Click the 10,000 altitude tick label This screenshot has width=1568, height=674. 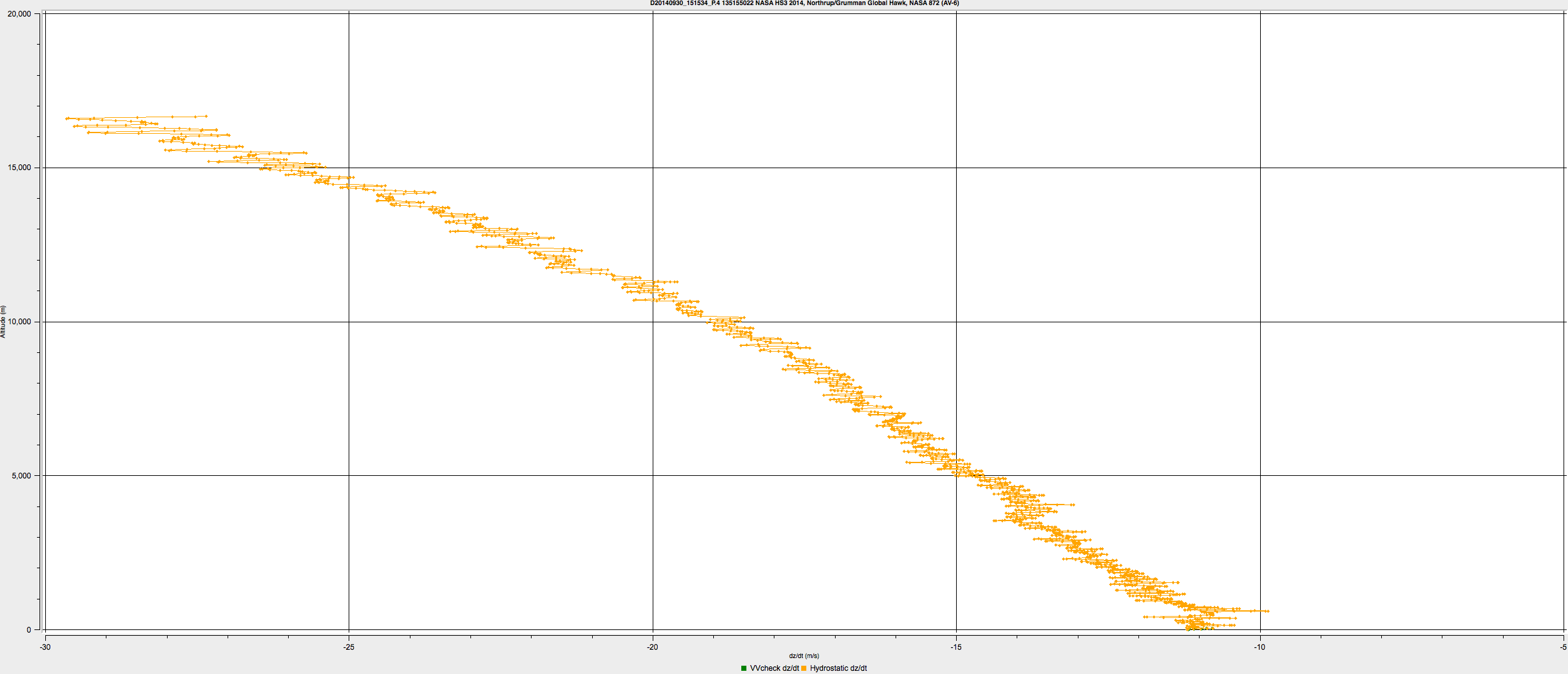tap(19, 322)
